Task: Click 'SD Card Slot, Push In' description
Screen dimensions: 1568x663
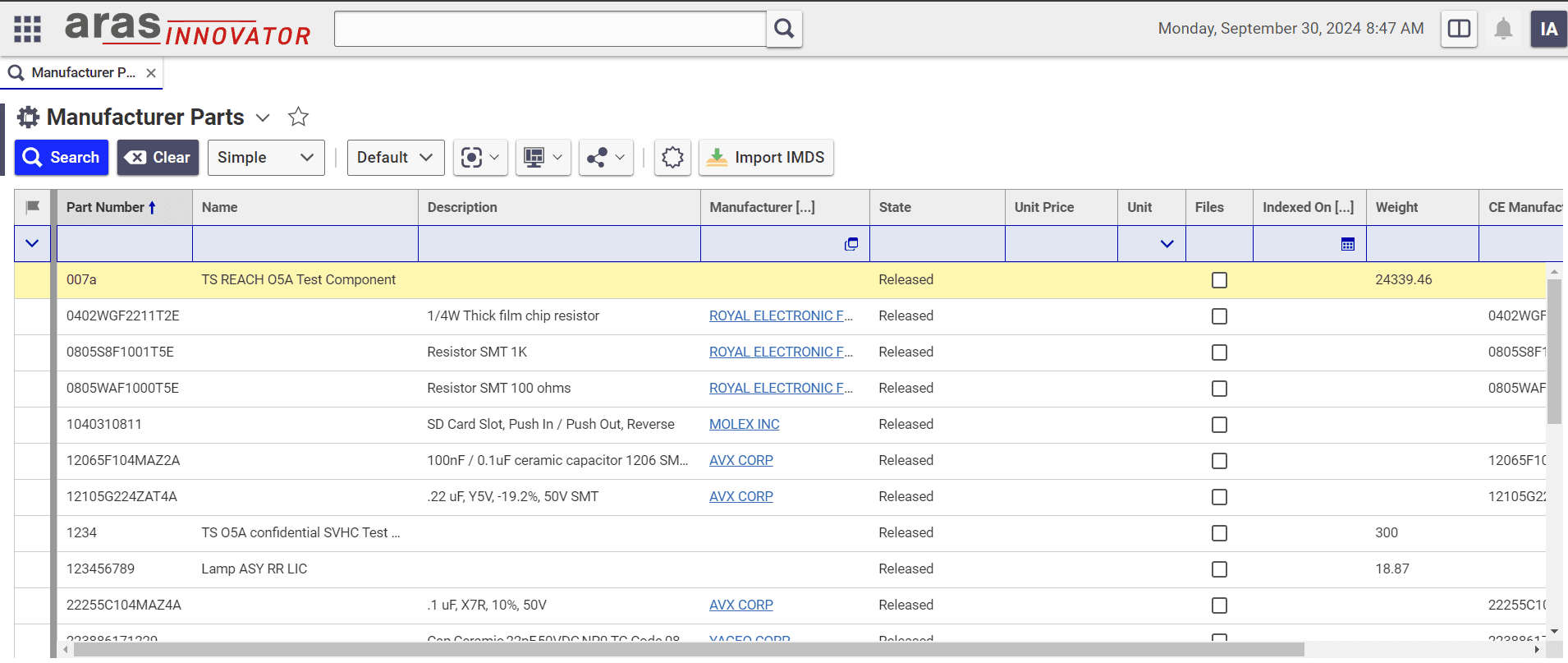Action: (551, 424)
